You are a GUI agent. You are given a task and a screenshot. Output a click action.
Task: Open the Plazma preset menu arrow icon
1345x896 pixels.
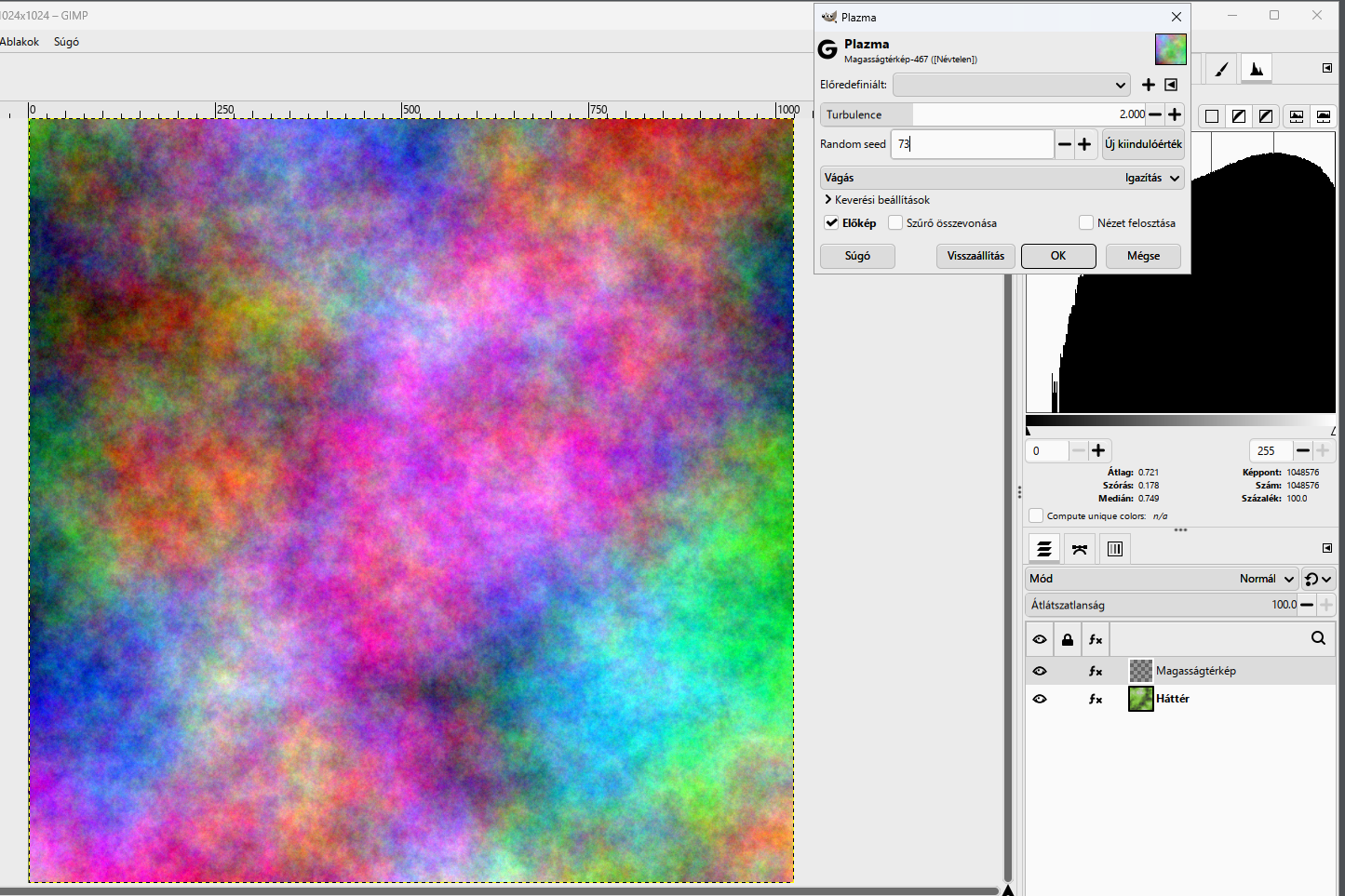(1171, 85)
